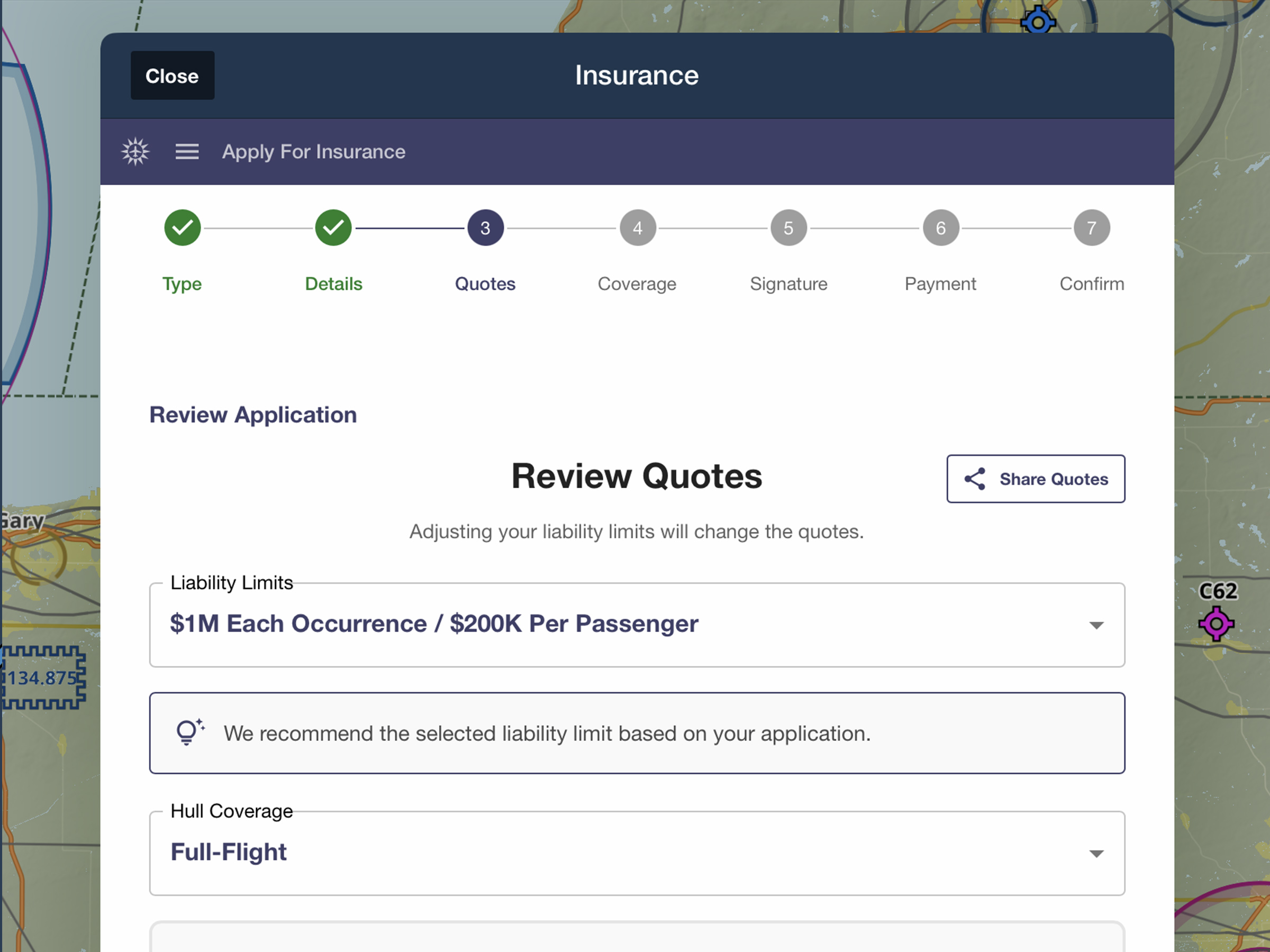Viewport: 1270px width, 952px height.
Task: Go to step 4 Coverage
Action: click(637, 228)
